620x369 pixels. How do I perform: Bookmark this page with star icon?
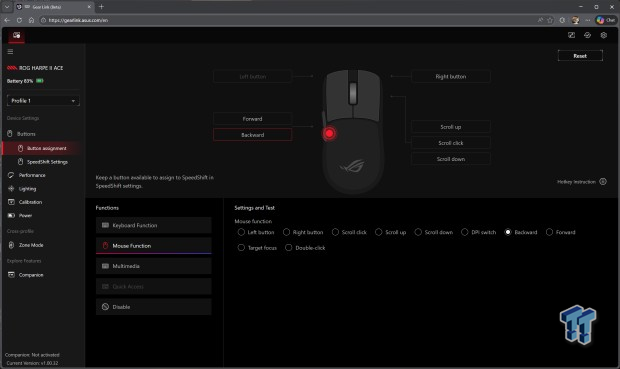550,20
